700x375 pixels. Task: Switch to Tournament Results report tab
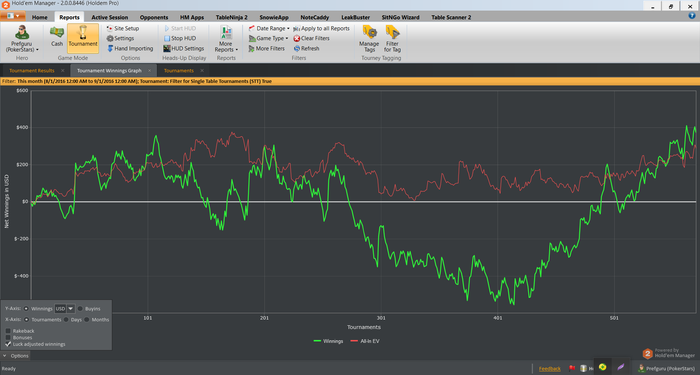(x=32, y=71)
